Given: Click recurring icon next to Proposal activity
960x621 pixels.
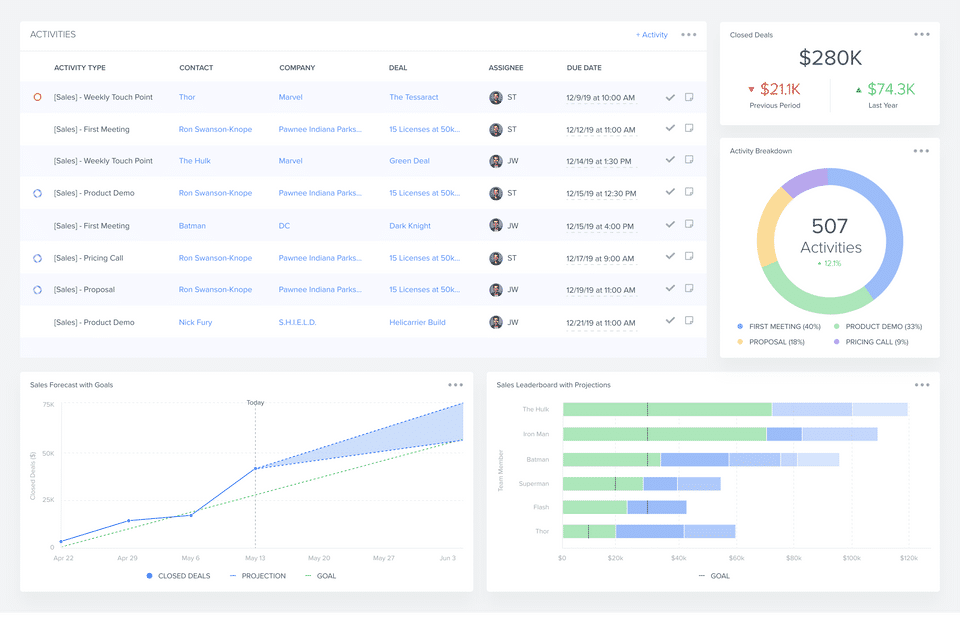Looking at the screenshot, I should [x=37, y=290].
